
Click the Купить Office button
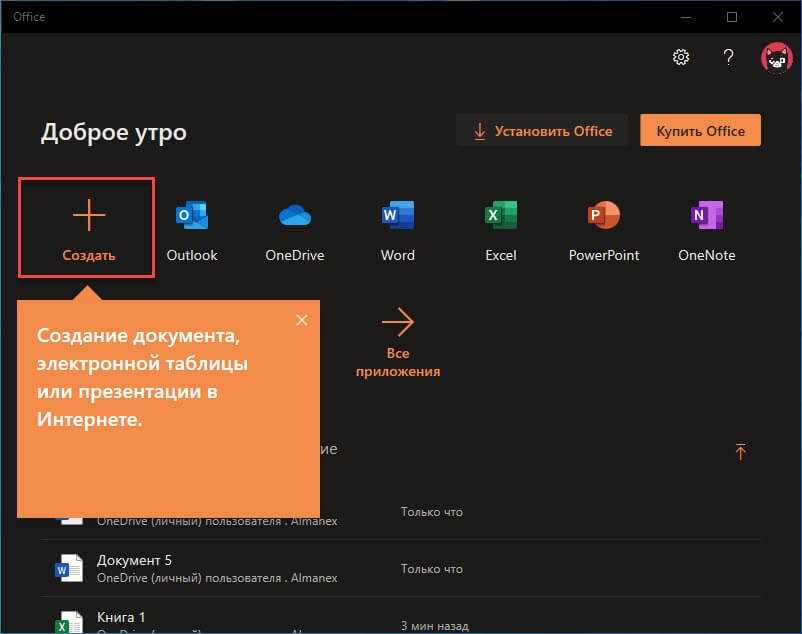tap(700, 130)
